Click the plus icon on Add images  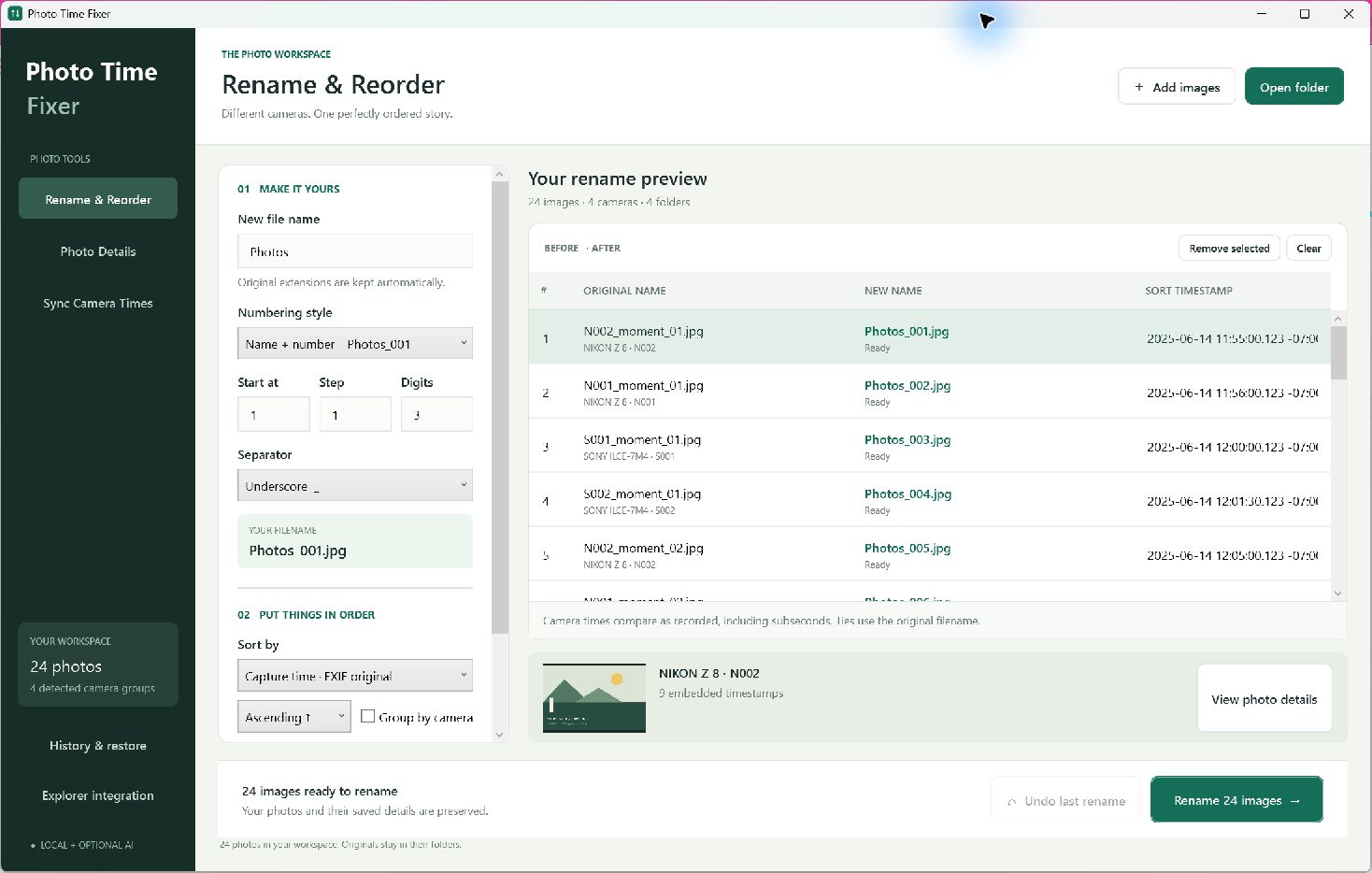click(x=1139, y=87)
